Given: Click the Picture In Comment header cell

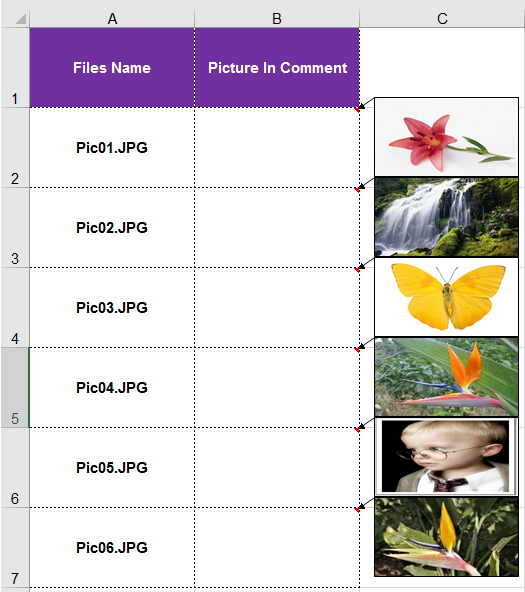Looking at the screenshot, I should (x=277, y=68).
